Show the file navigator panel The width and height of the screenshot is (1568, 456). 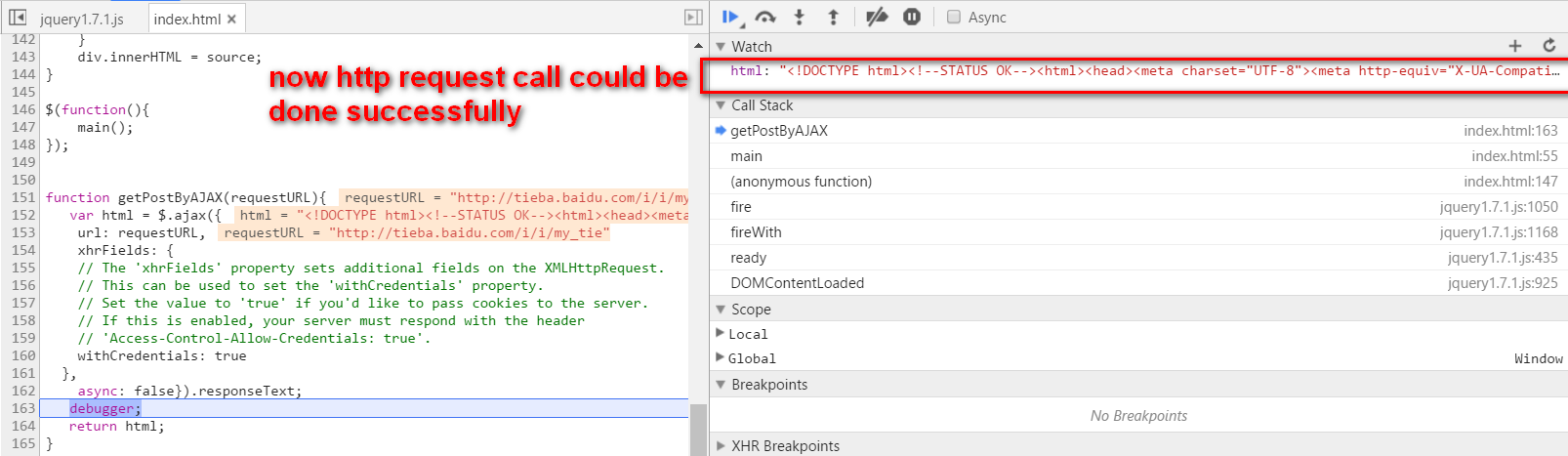pos(17,18)
